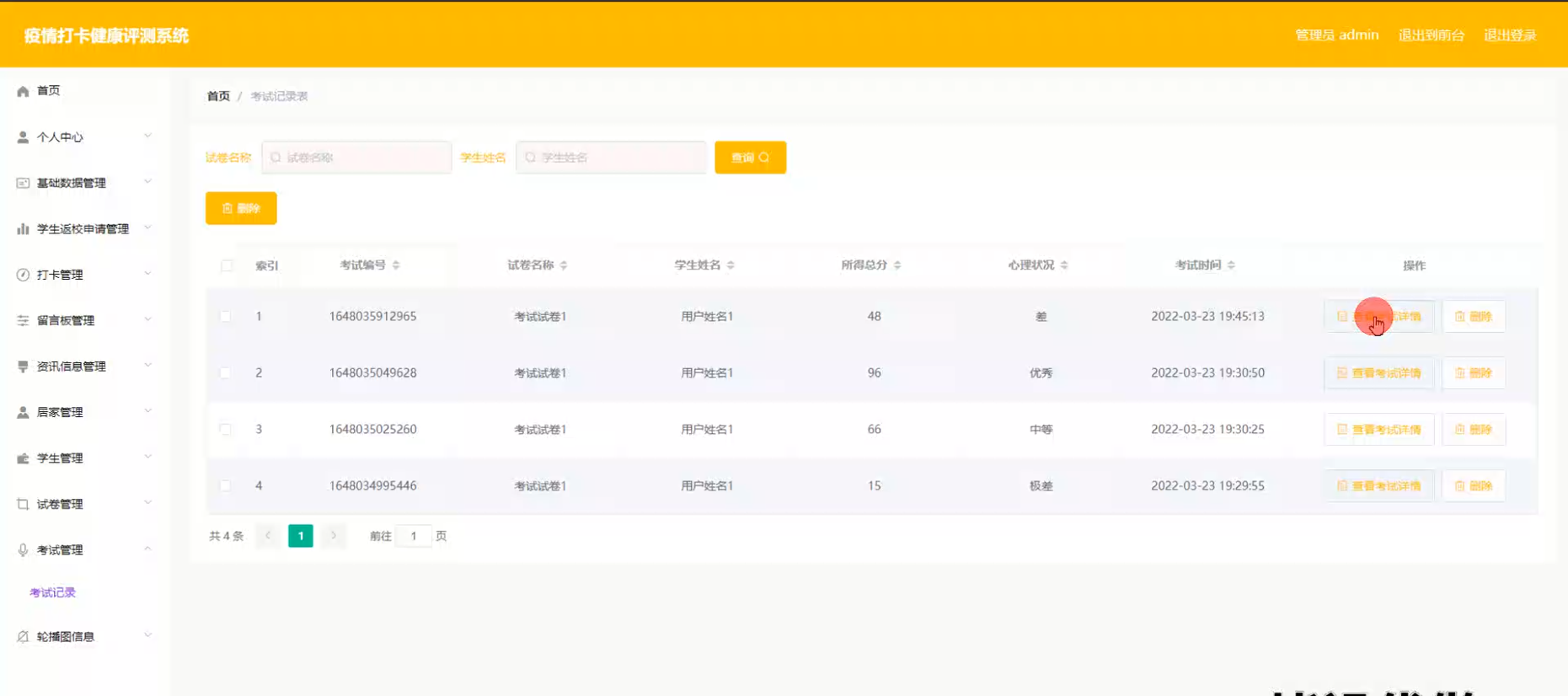1568x696 pixels.
Task: Click the 轮播图信息 sidebar icon
Action: pos(23,636)
